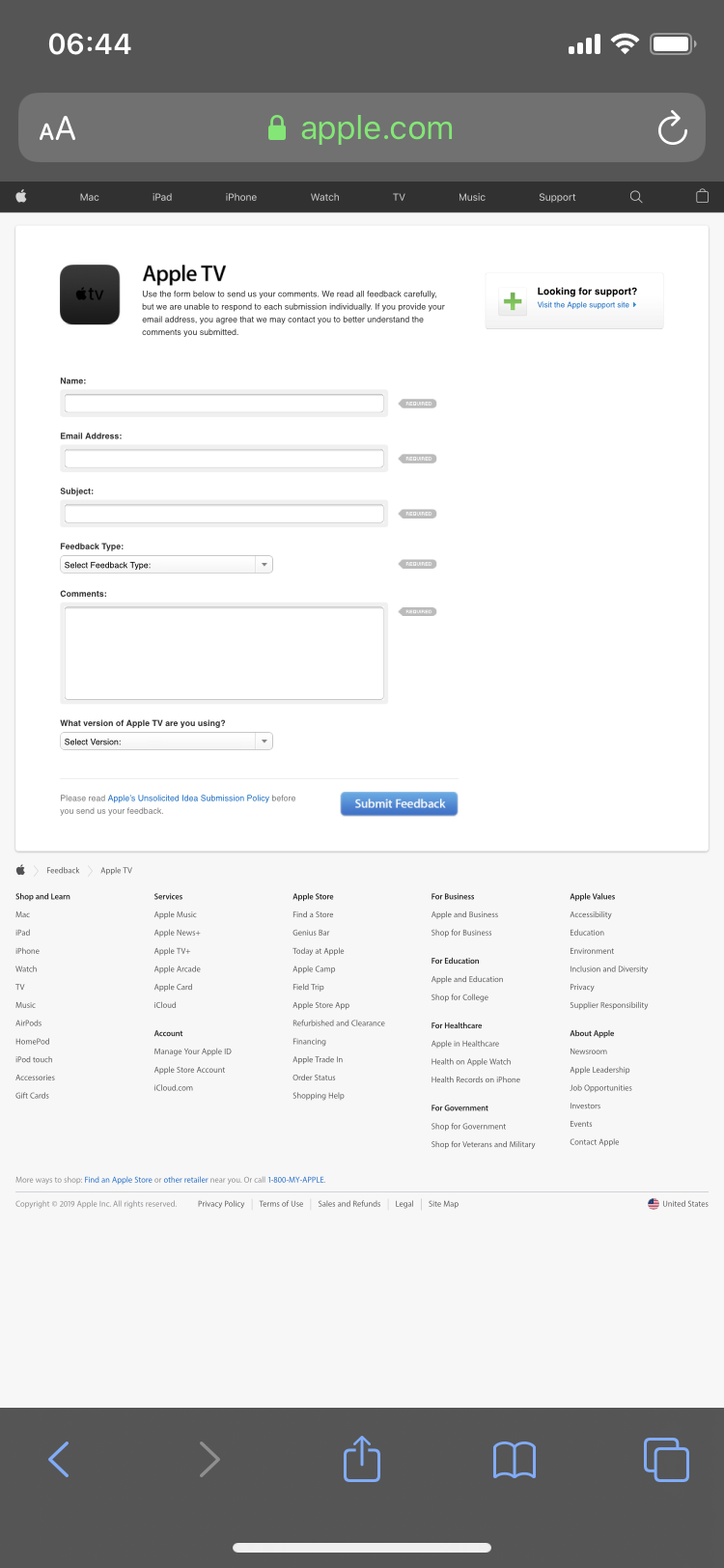Open Newsroom under About Apple
Image resolution: width=724 pixels, height=1568 pixels.
coord(588,1051)
